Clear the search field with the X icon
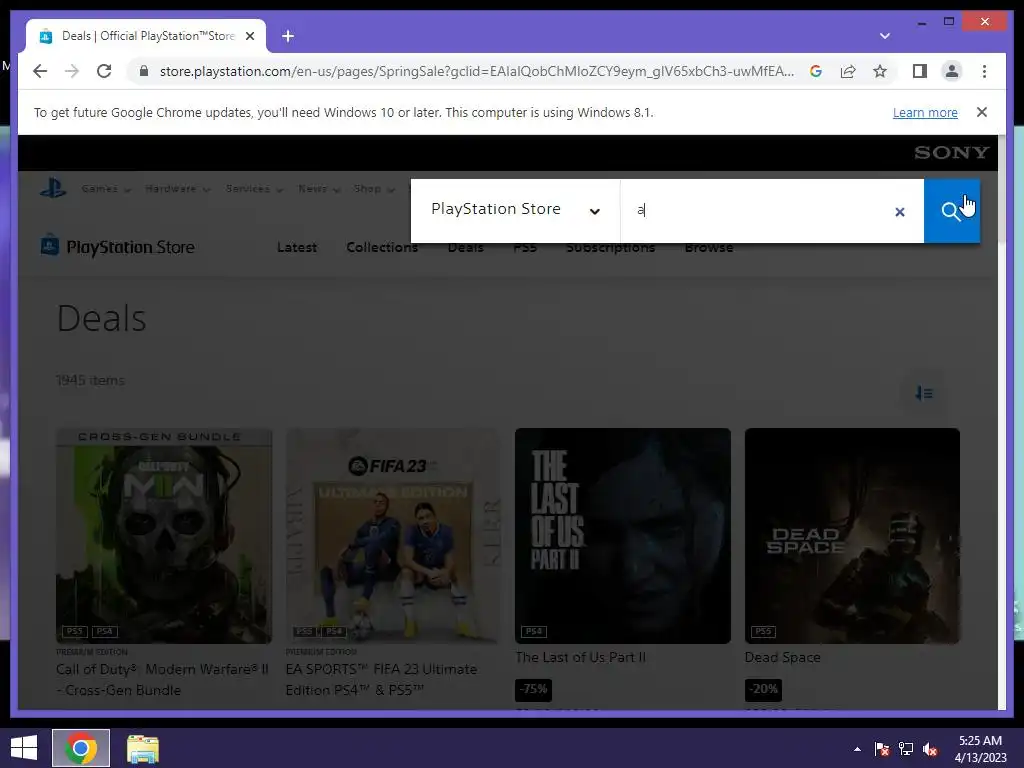1024x768 pixels. pyautogui.click(x=900, y=212)
